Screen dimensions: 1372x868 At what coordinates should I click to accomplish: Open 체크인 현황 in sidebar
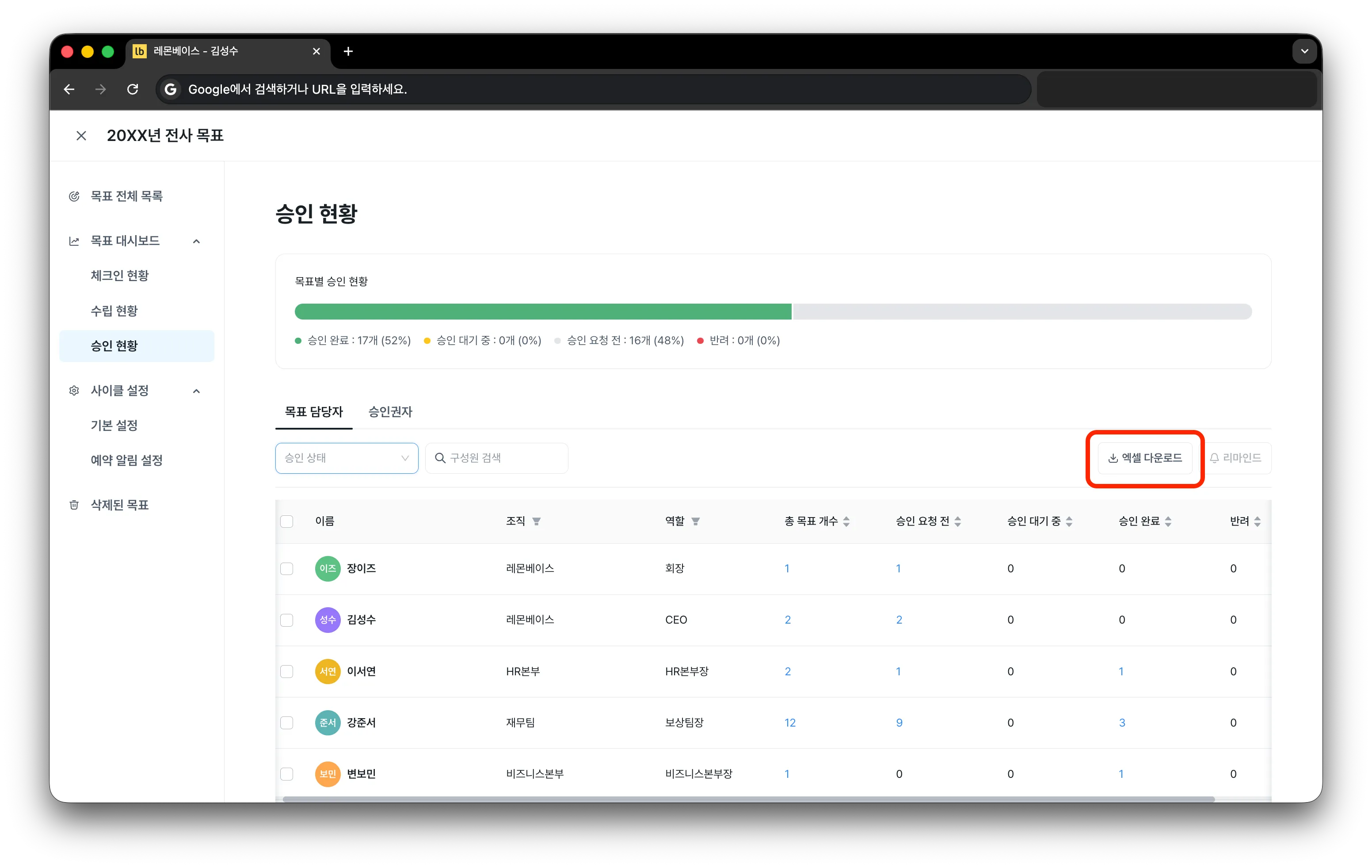point(120,276)
